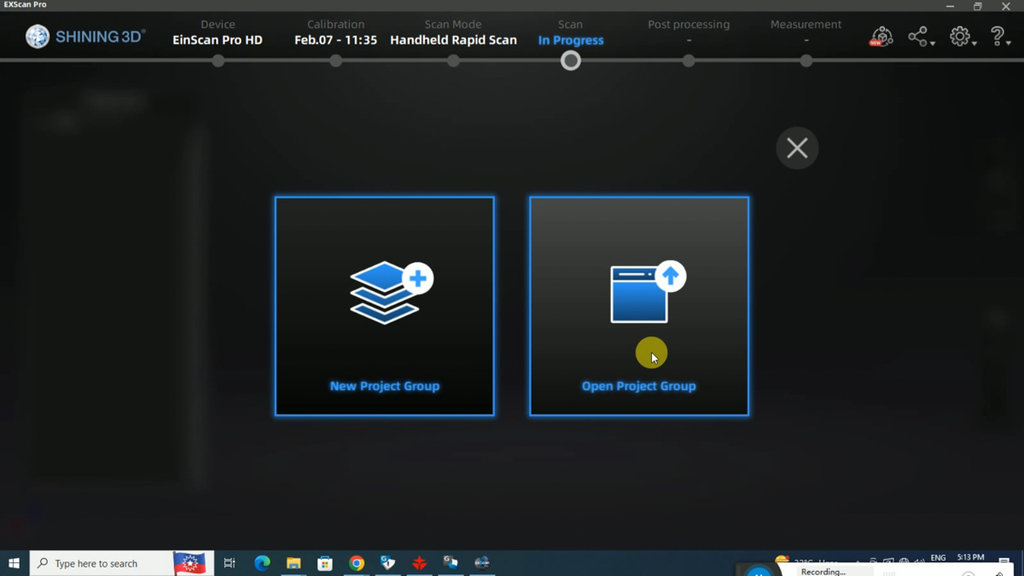Select the Post processing step

pyautogui.click(x=688, y=61)
